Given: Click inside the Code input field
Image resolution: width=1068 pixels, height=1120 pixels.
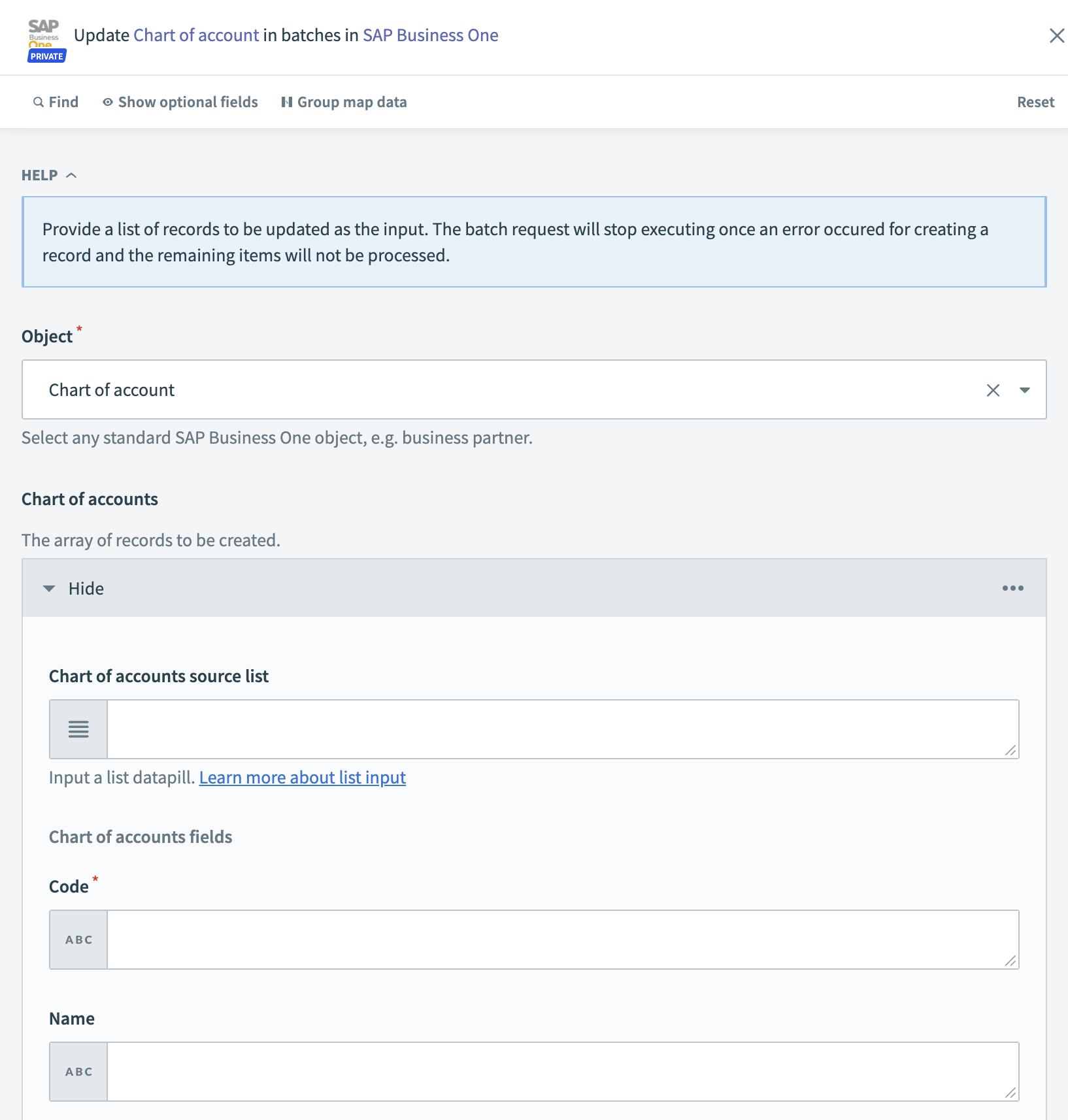Looking at the screenshot, I should (562, 939).
